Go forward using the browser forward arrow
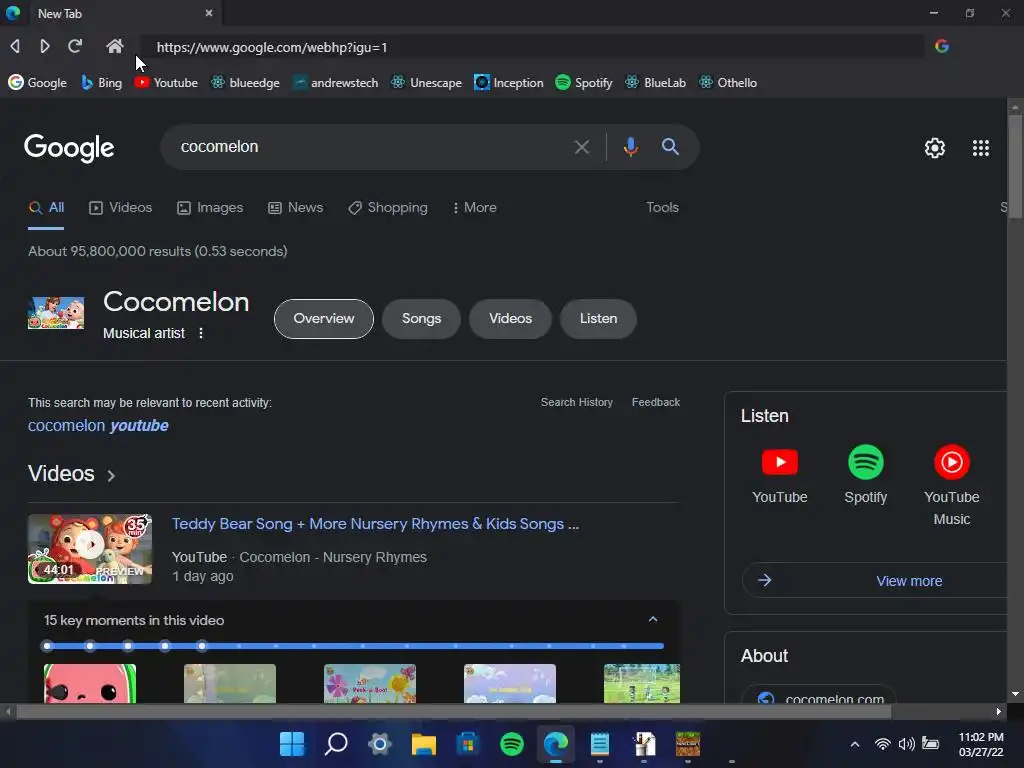This screenshot has width=1024, height=768. click(44, 46)
